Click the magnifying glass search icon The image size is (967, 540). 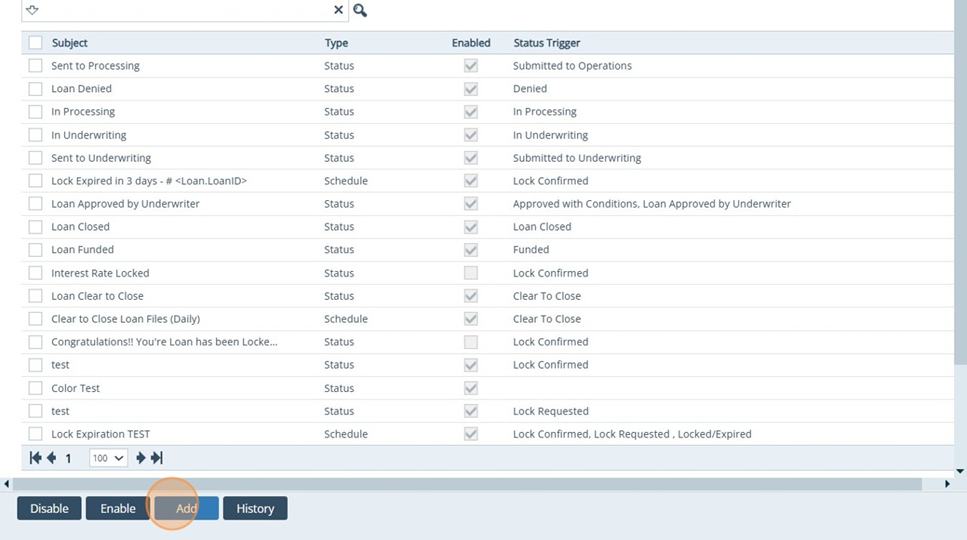[x=360, y=10]
